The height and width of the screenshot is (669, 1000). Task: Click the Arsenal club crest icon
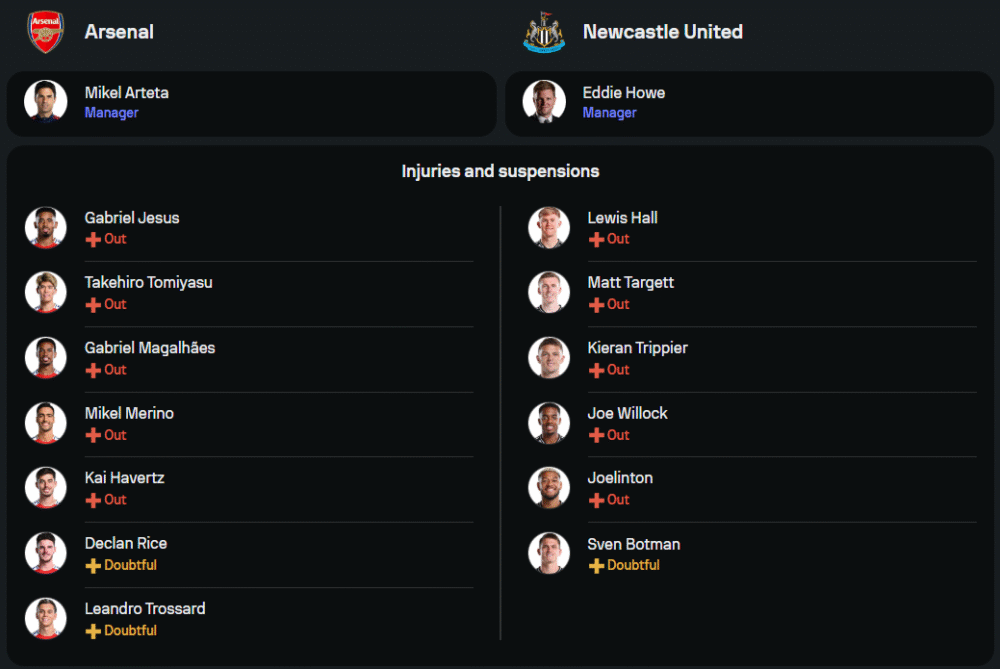pos(45,32)
